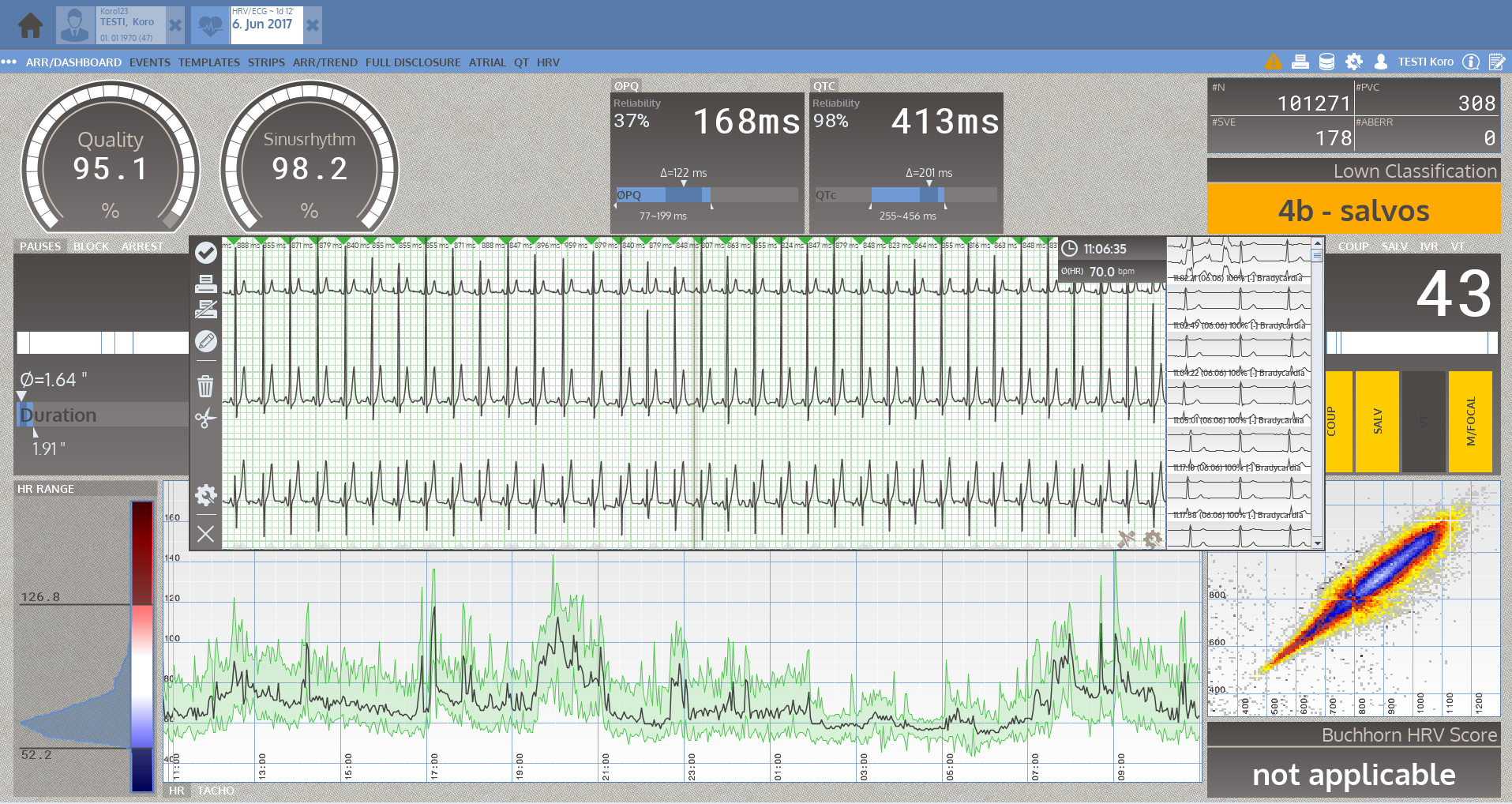Screen dimensions: 1512x804
Task: Close the 6. Jun 2017 recording tab
Action: tap(313, 25)
